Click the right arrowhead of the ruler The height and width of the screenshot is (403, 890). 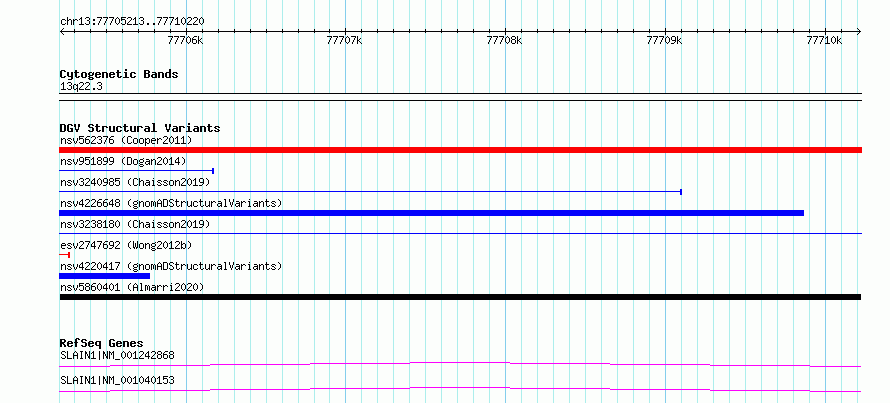pyautogui.click(x=859, y=31)
